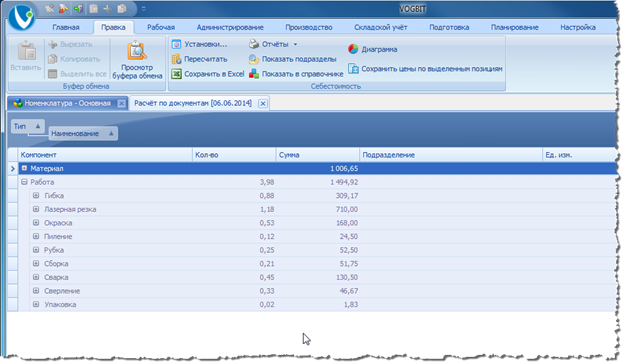This screenshot has width=624, height=364.
Task: Close the Номенклатура - Основная document tab
Action: [121, 104]
